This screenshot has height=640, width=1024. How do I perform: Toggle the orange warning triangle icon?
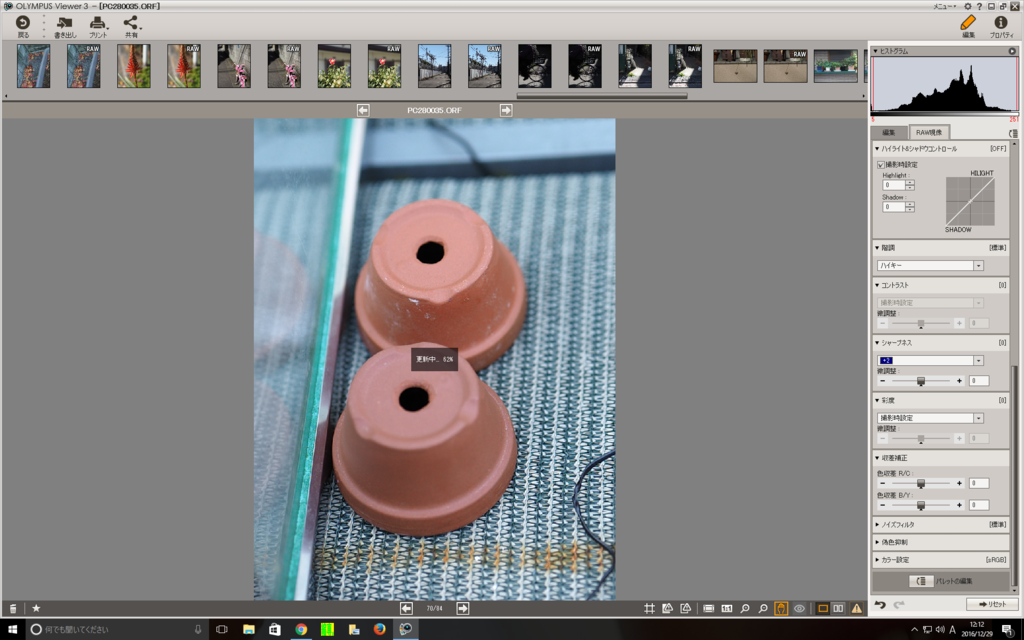click(x=857, y=608)
